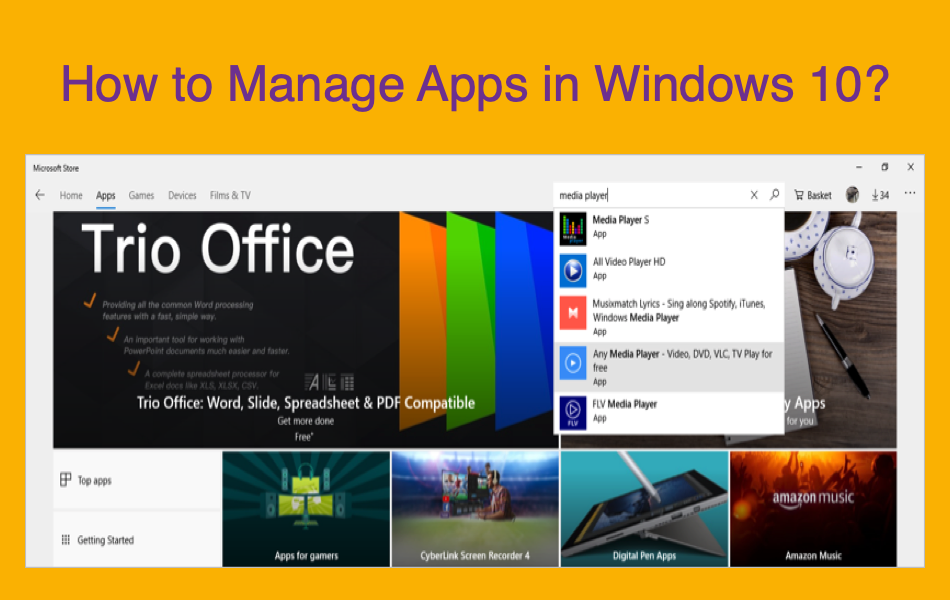
Task: Click the All Video Player HD icon
Action: [573, 270]
